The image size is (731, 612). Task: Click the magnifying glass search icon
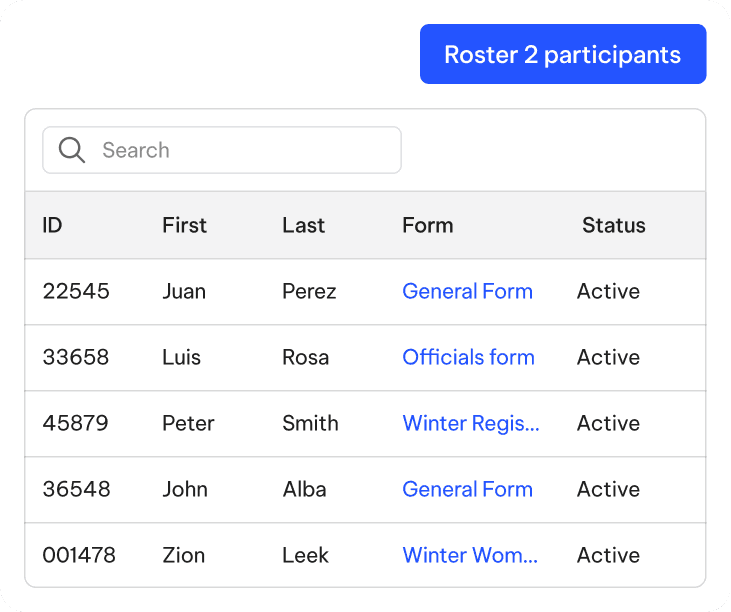pos(72,150)
